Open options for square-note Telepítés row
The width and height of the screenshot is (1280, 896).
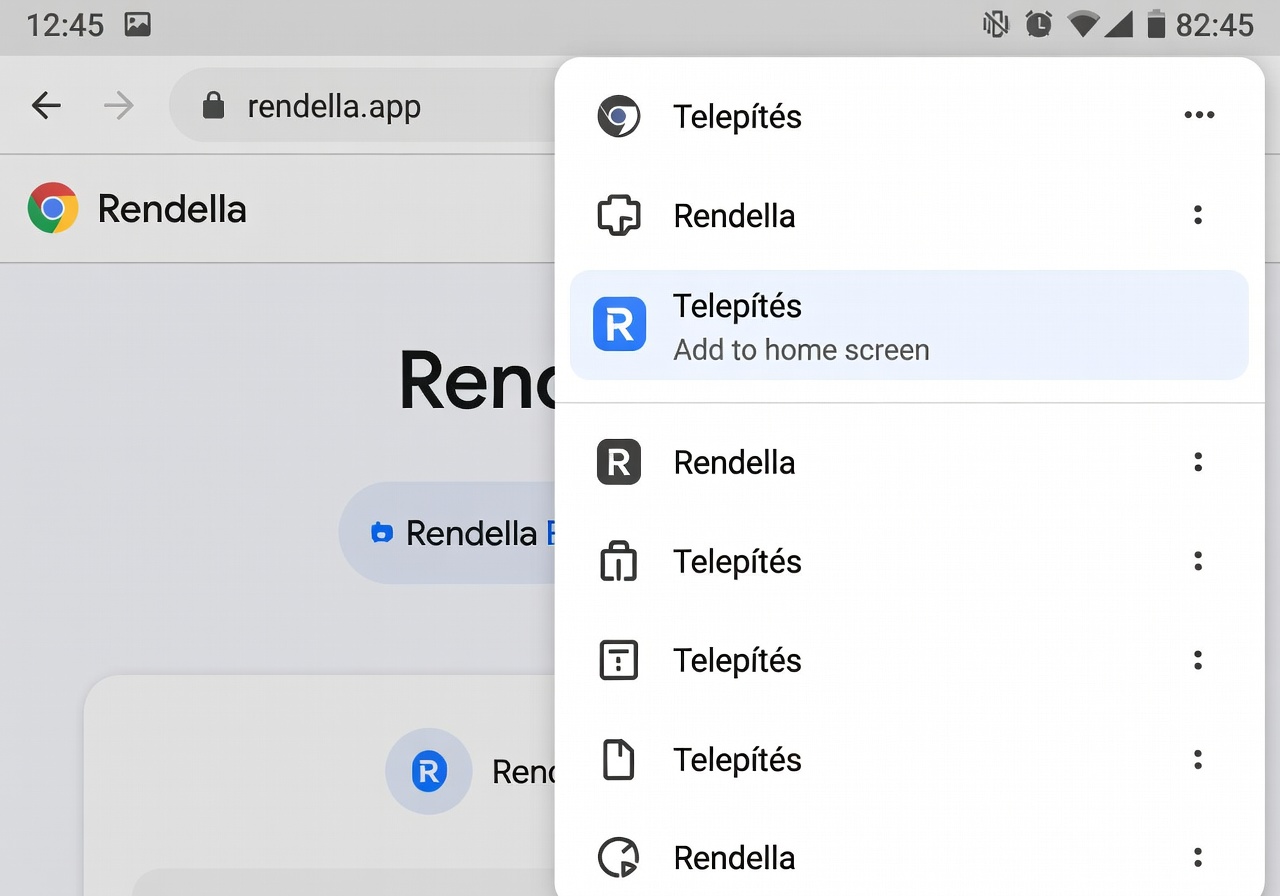[1198, 660]
